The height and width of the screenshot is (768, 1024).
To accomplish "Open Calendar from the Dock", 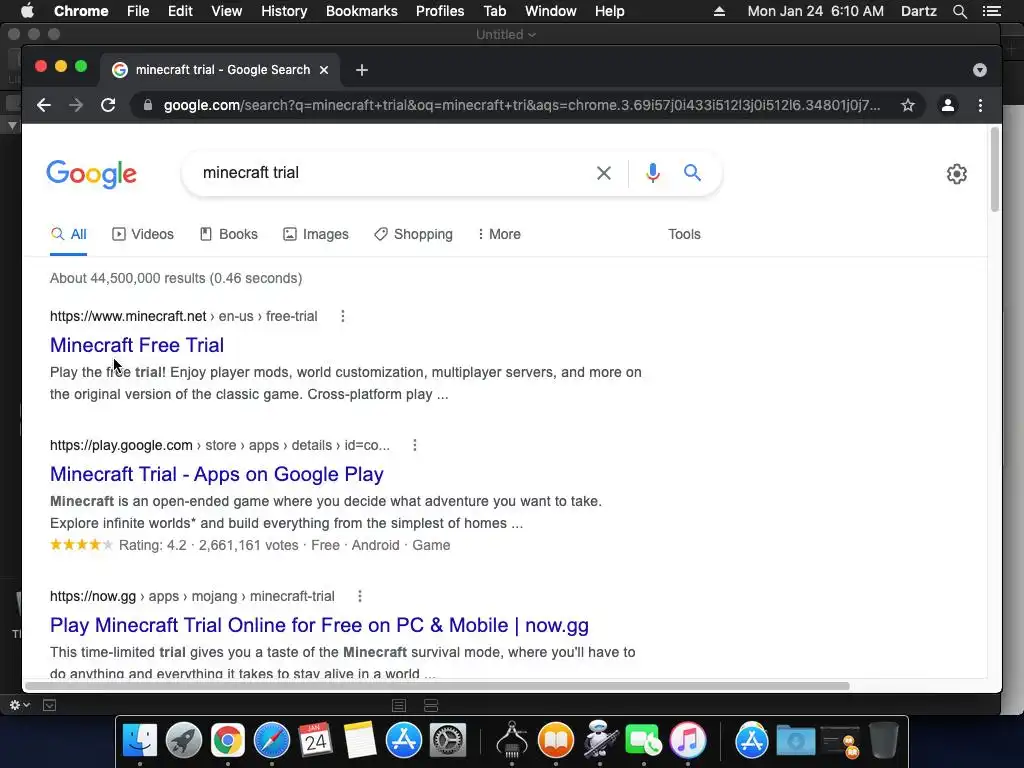I will point(316,741).
